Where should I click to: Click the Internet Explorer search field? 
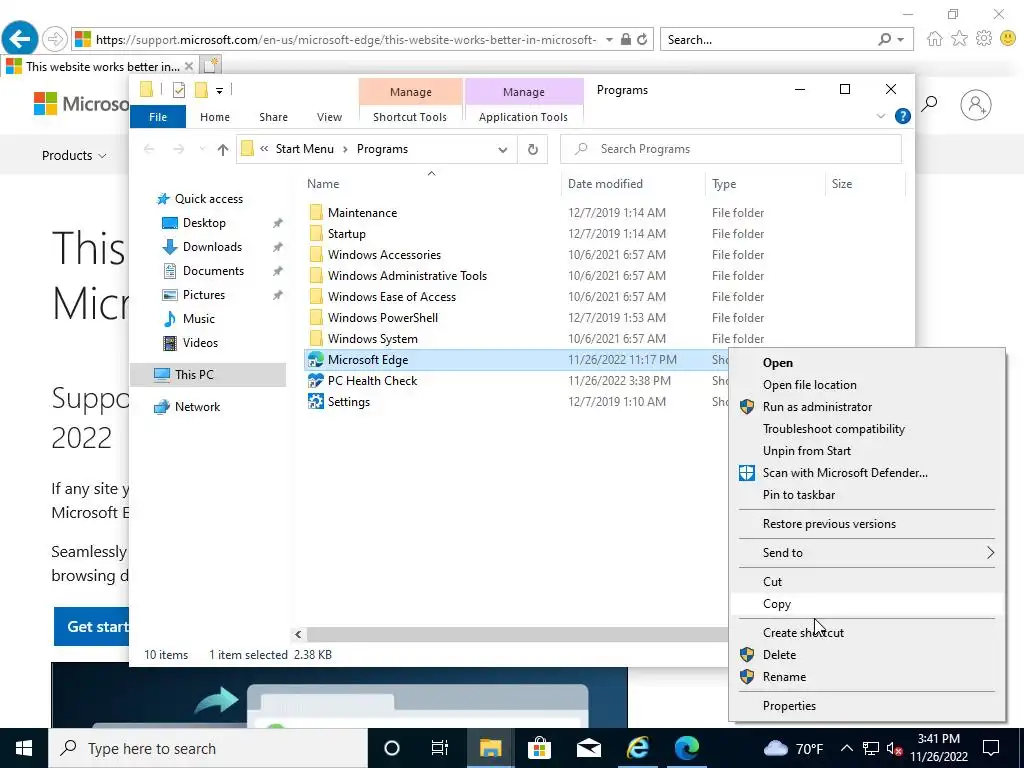769,40
